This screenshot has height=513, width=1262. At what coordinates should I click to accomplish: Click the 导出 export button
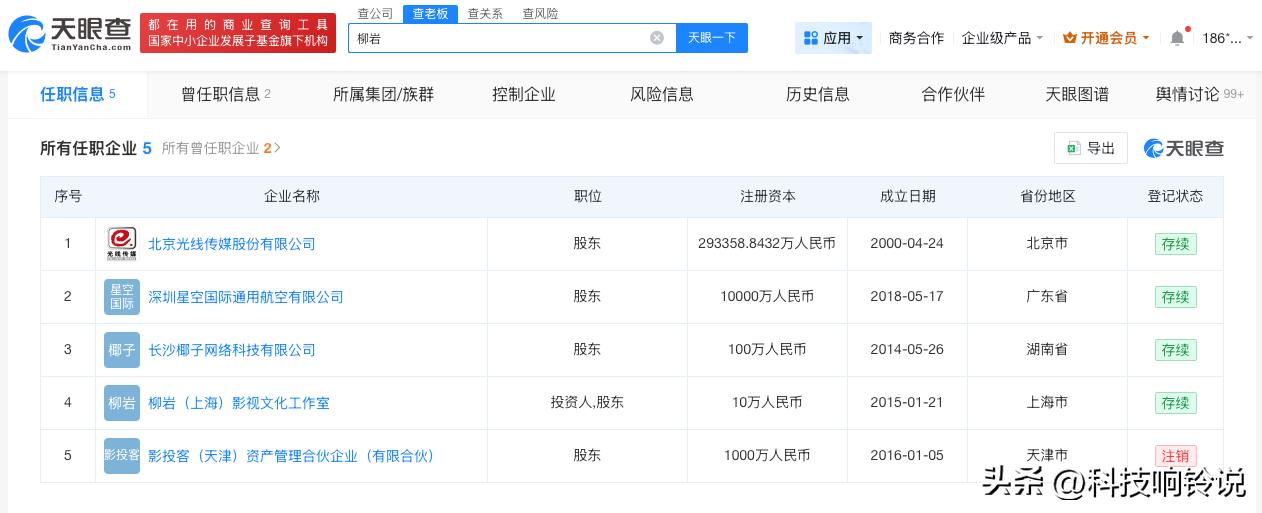tap(1091, 148)
